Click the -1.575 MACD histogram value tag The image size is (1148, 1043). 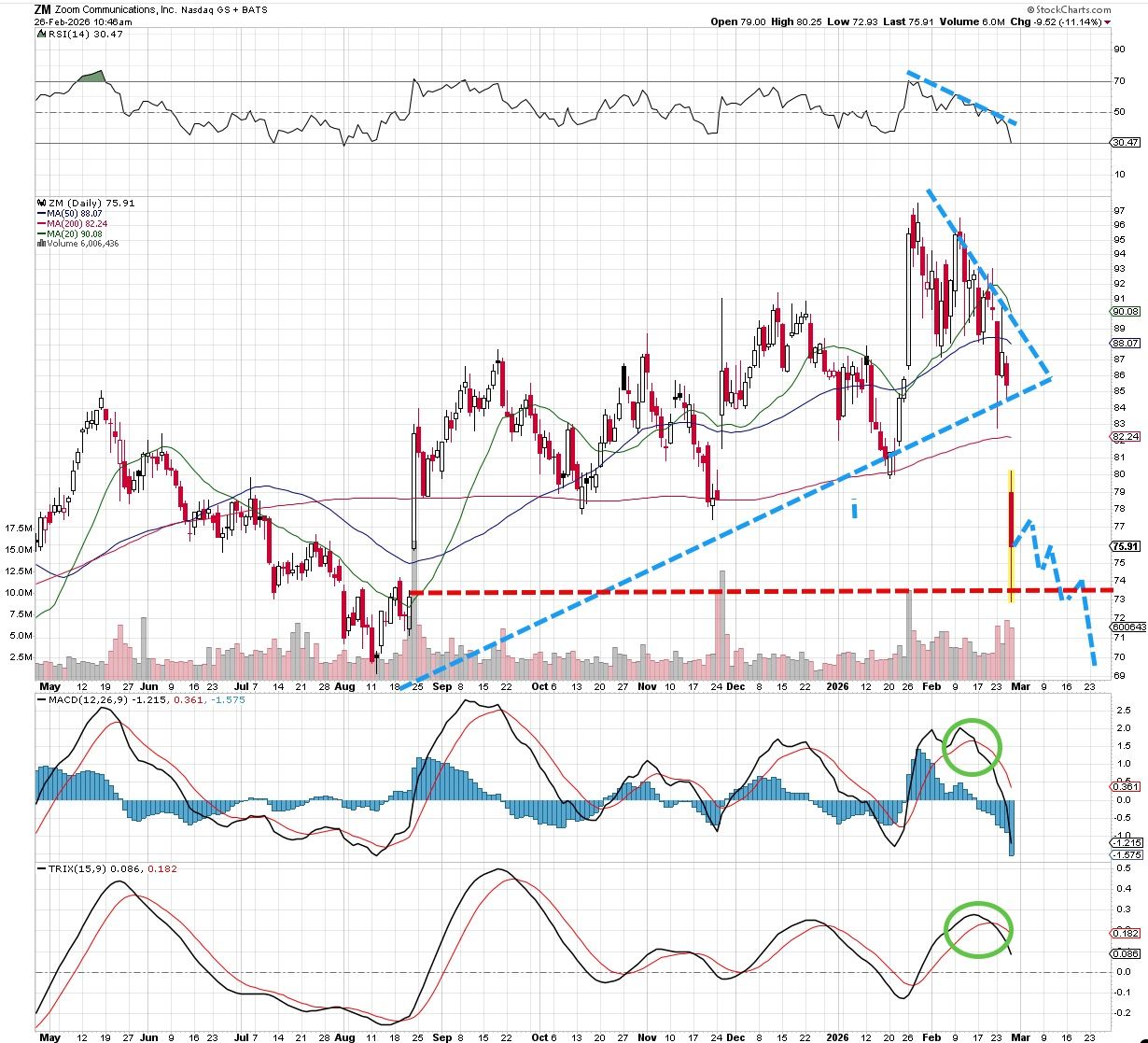tap(1125, 854)
